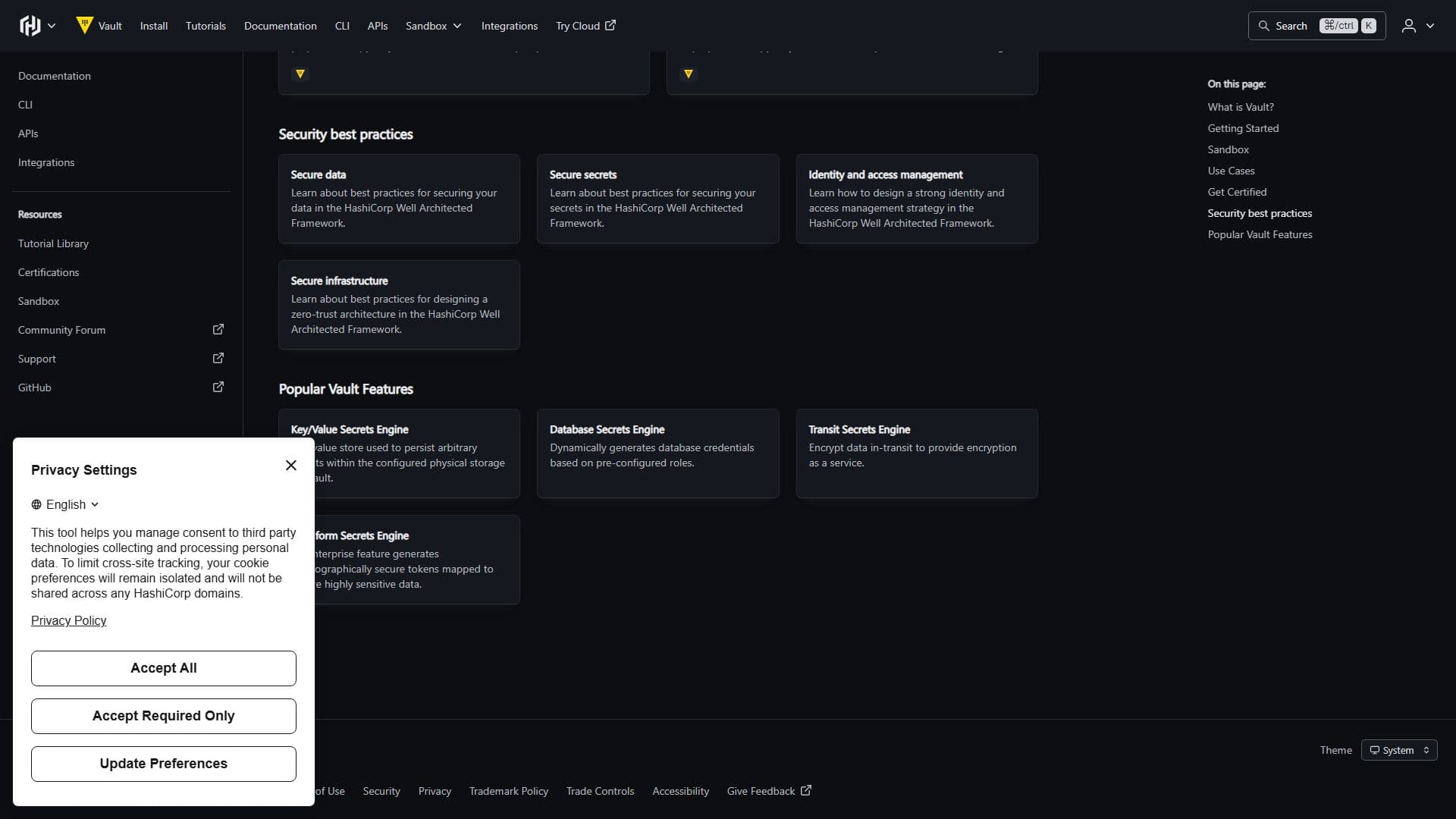Open Identity and access management card
Viewport: 1456px width, 819px height.
click(917, 199)
